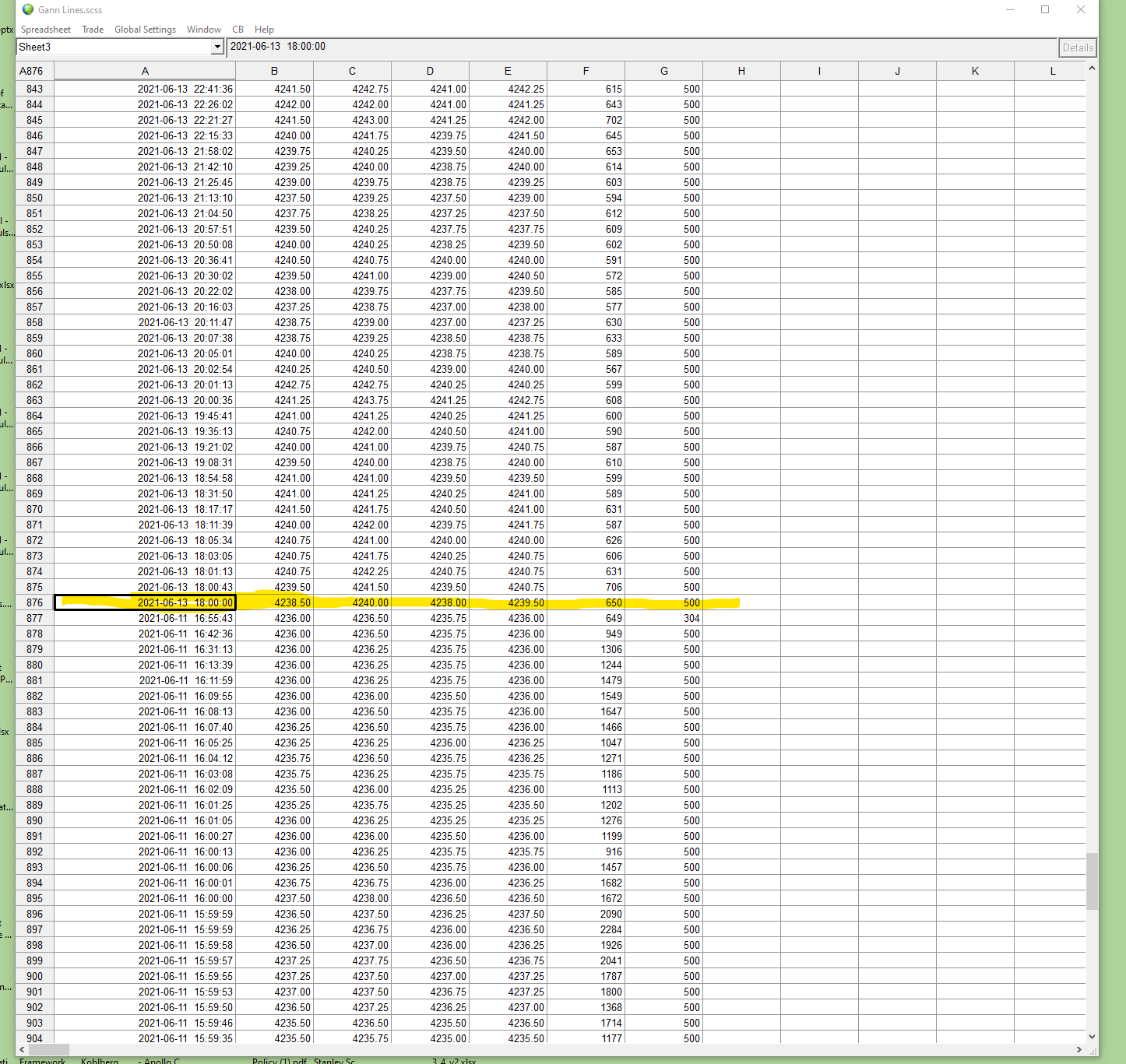Screen dimensions: 1126x1064
Task: Click cell G877 showing 304
Action: (x=663, y=618)
